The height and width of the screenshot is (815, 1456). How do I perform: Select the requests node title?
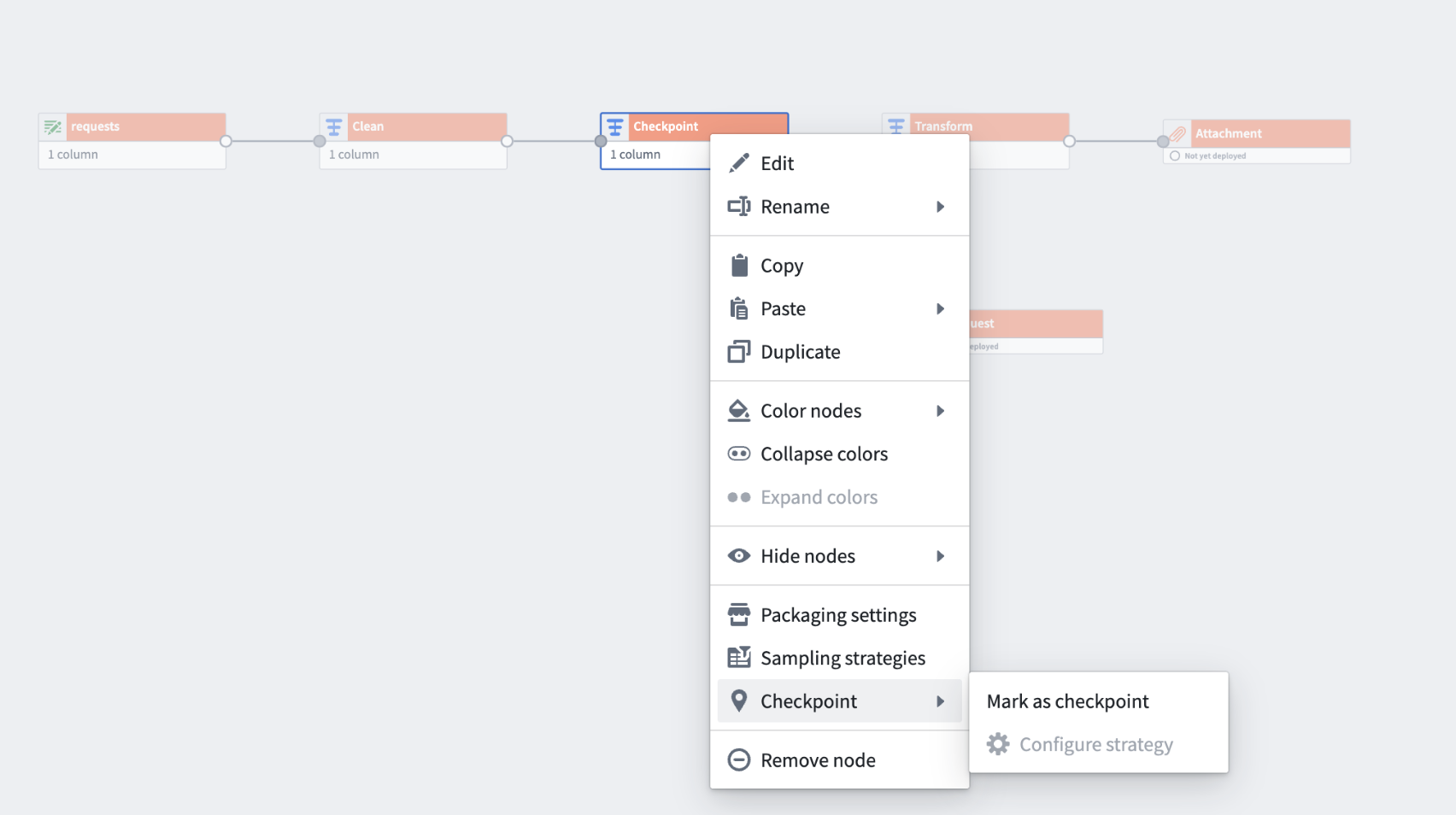click(95, 126)
